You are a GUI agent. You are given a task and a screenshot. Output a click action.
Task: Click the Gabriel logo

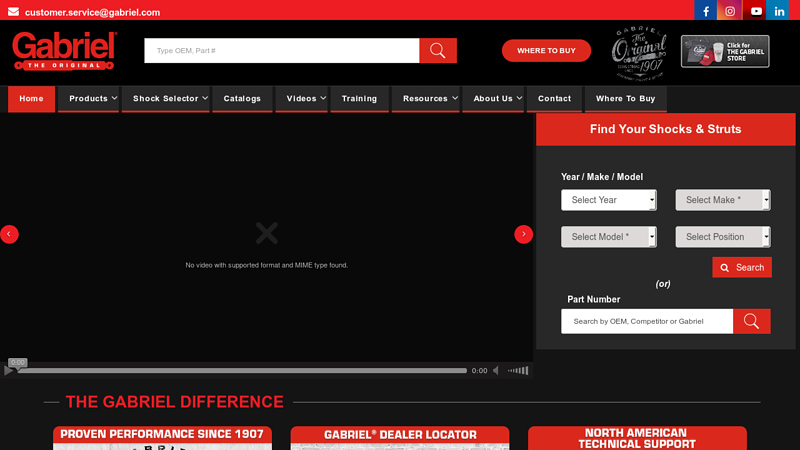pos(65,51)
